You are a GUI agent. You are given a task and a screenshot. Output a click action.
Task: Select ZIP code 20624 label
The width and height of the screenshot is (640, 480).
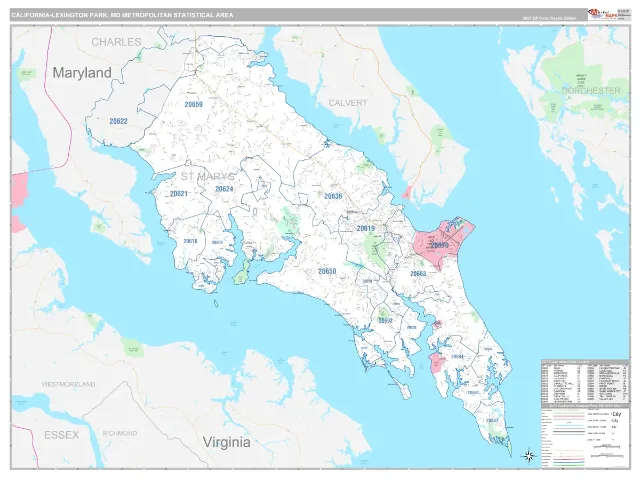click(x=224, y=189)
